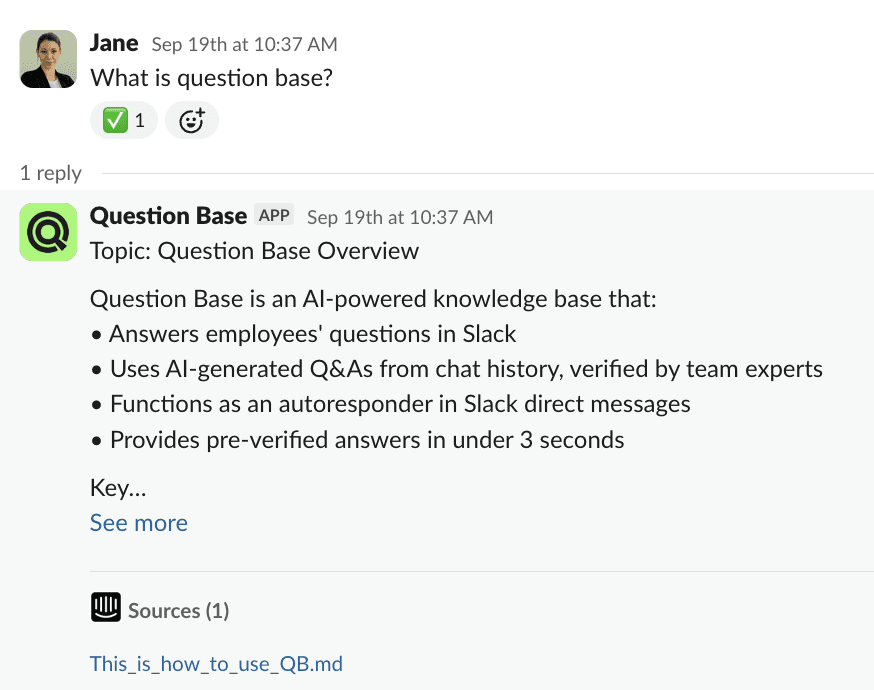874x690 pixels.
Task: Click the bullet about pre-verified answers
Action: pos(366,439)
